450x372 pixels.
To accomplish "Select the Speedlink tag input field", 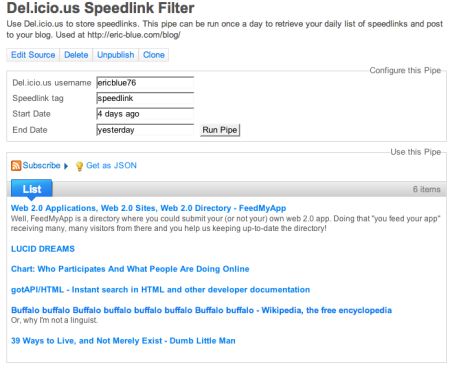I will click(x=145, y=98).
